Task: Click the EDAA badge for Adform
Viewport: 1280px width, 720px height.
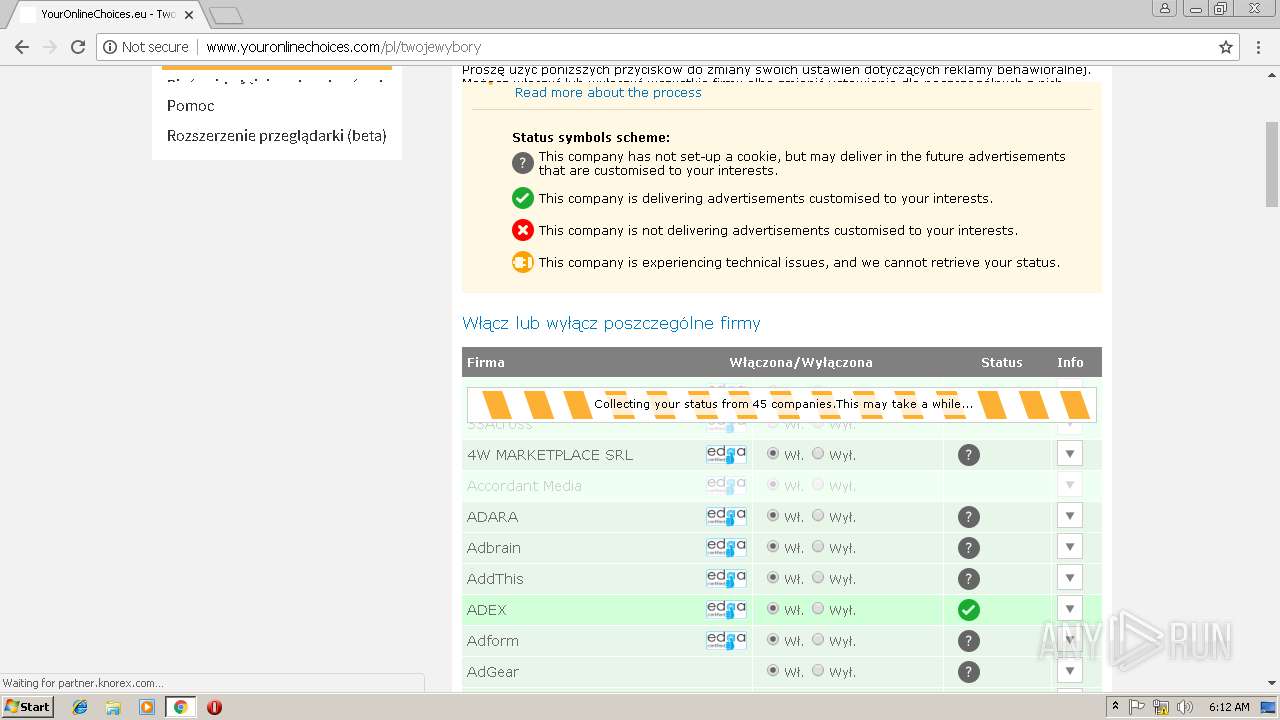Action: (x=726, y=641)
